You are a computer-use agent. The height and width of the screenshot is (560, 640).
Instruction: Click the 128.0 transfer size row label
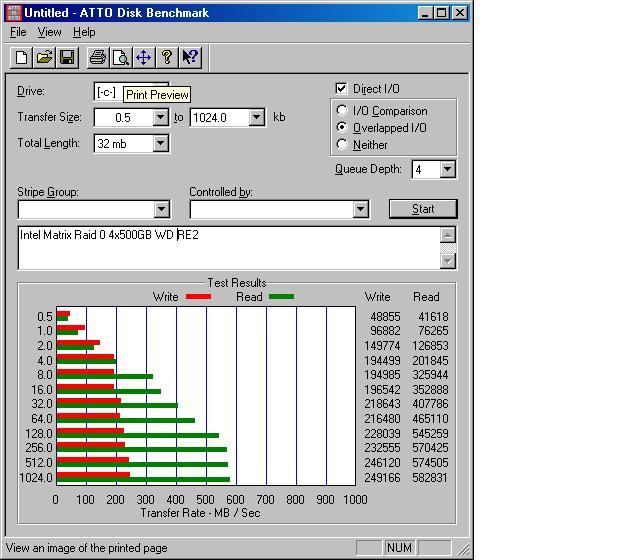(x=39, y=433)
